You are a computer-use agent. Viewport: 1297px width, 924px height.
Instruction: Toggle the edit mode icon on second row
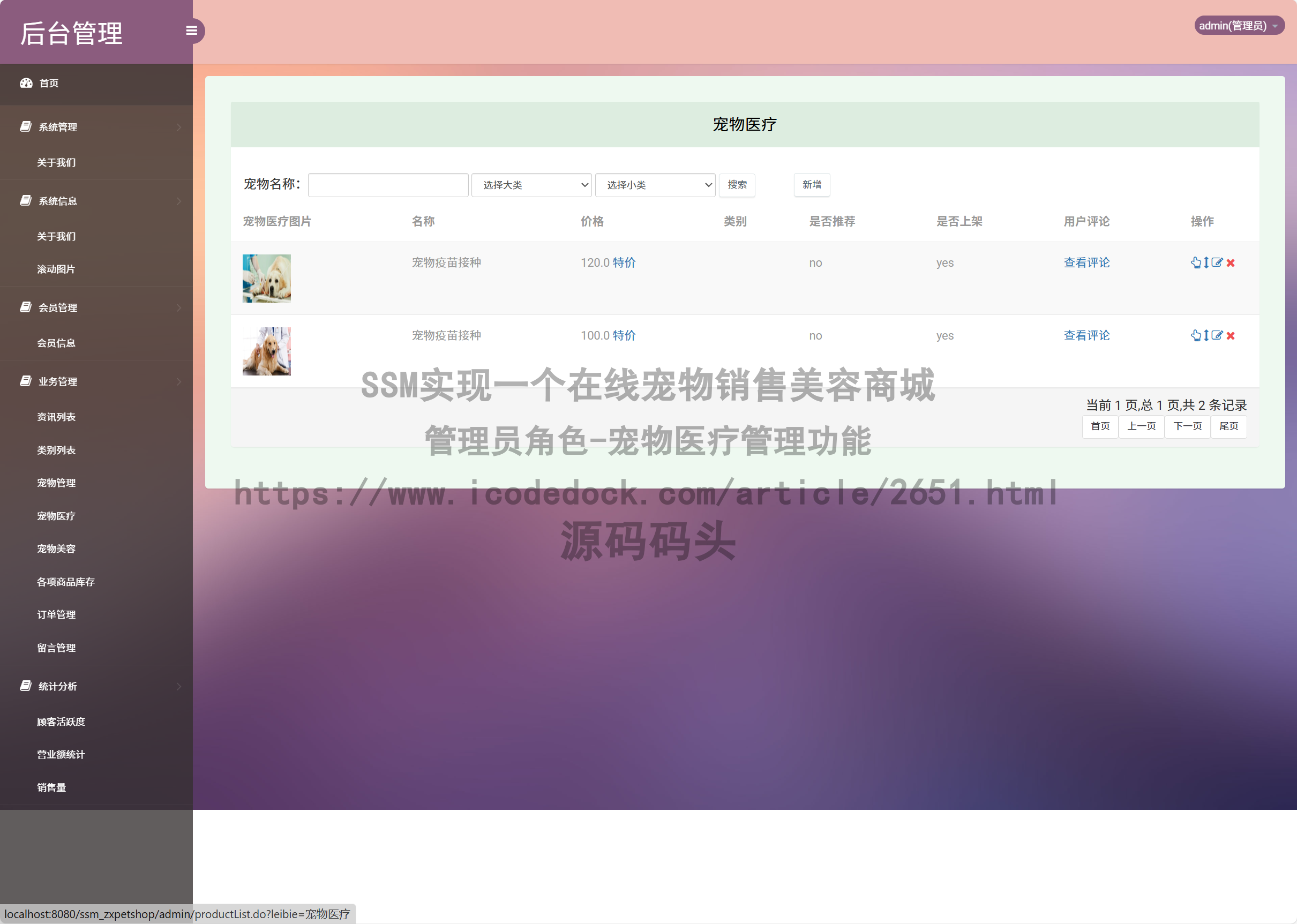click(x=1217, y=336)
